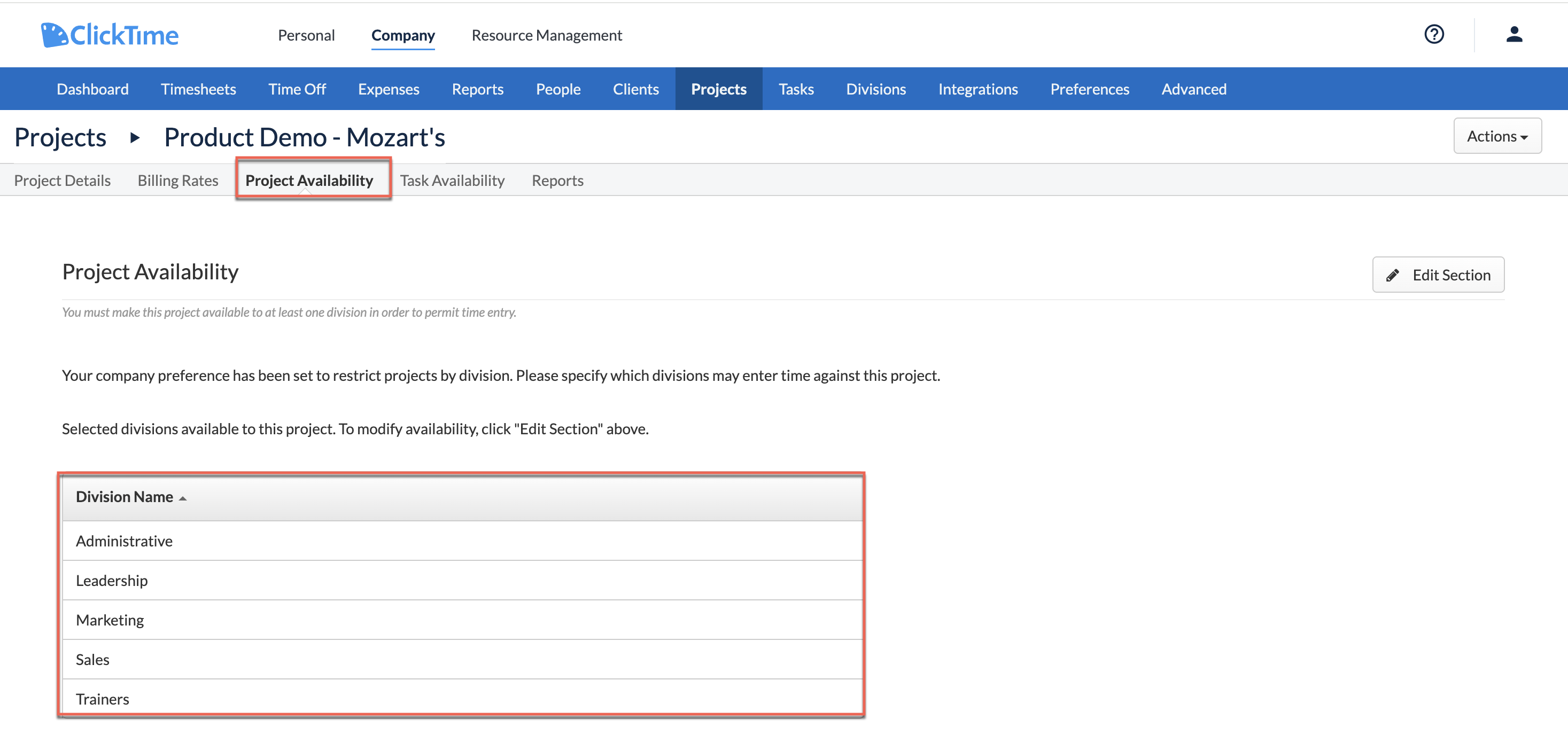
Task: Open the project Reports tab
Action: click(557, 181)
